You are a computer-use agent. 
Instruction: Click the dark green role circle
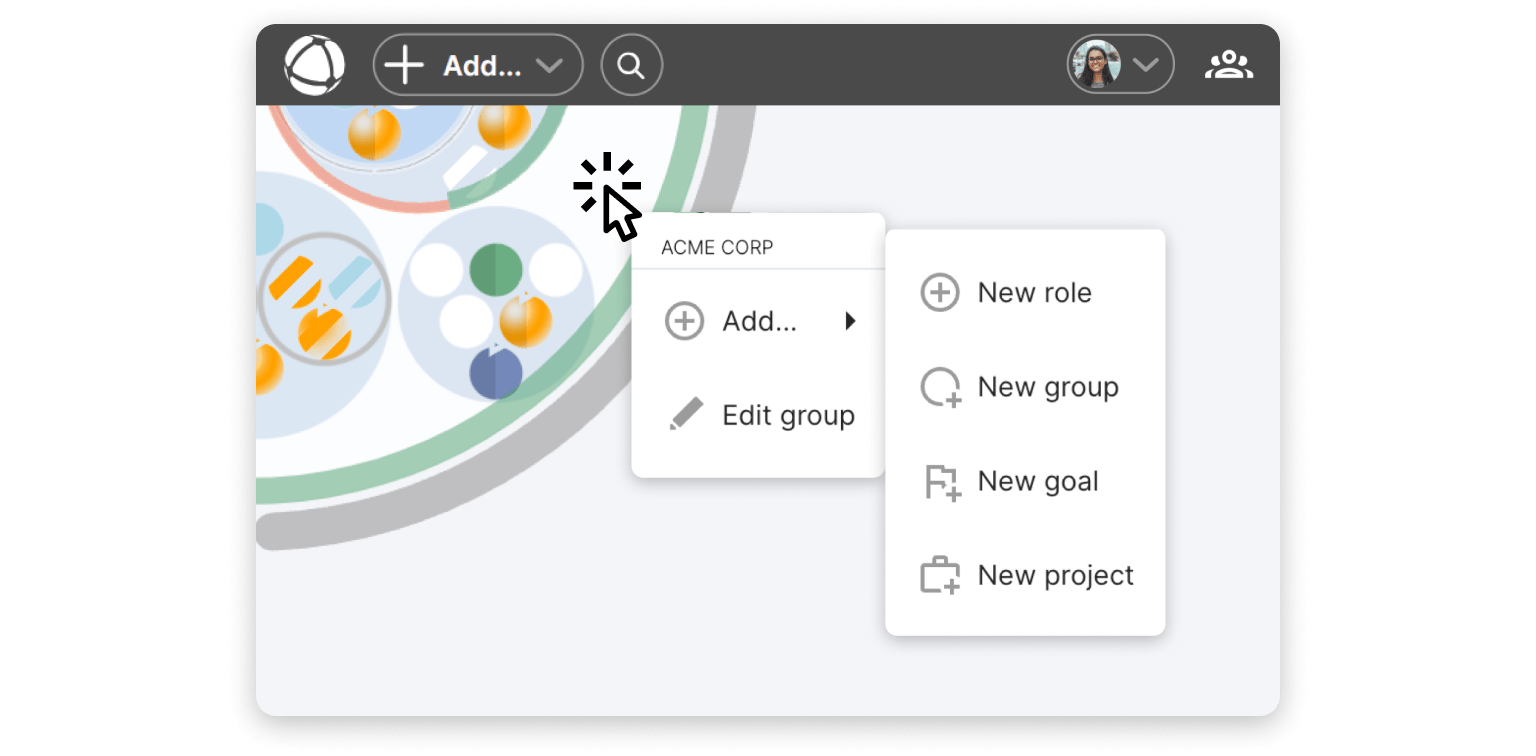(x=496, y=269)
